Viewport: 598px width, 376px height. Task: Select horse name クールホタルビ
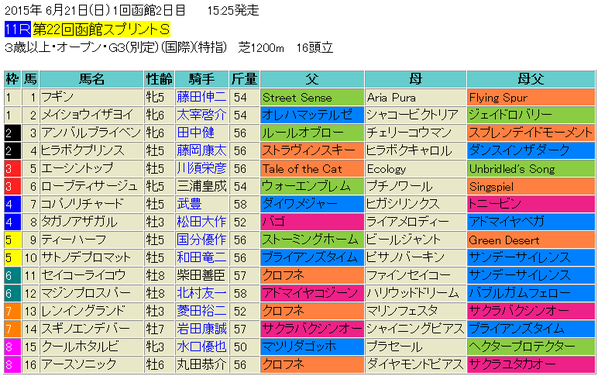tap(80, 347)
